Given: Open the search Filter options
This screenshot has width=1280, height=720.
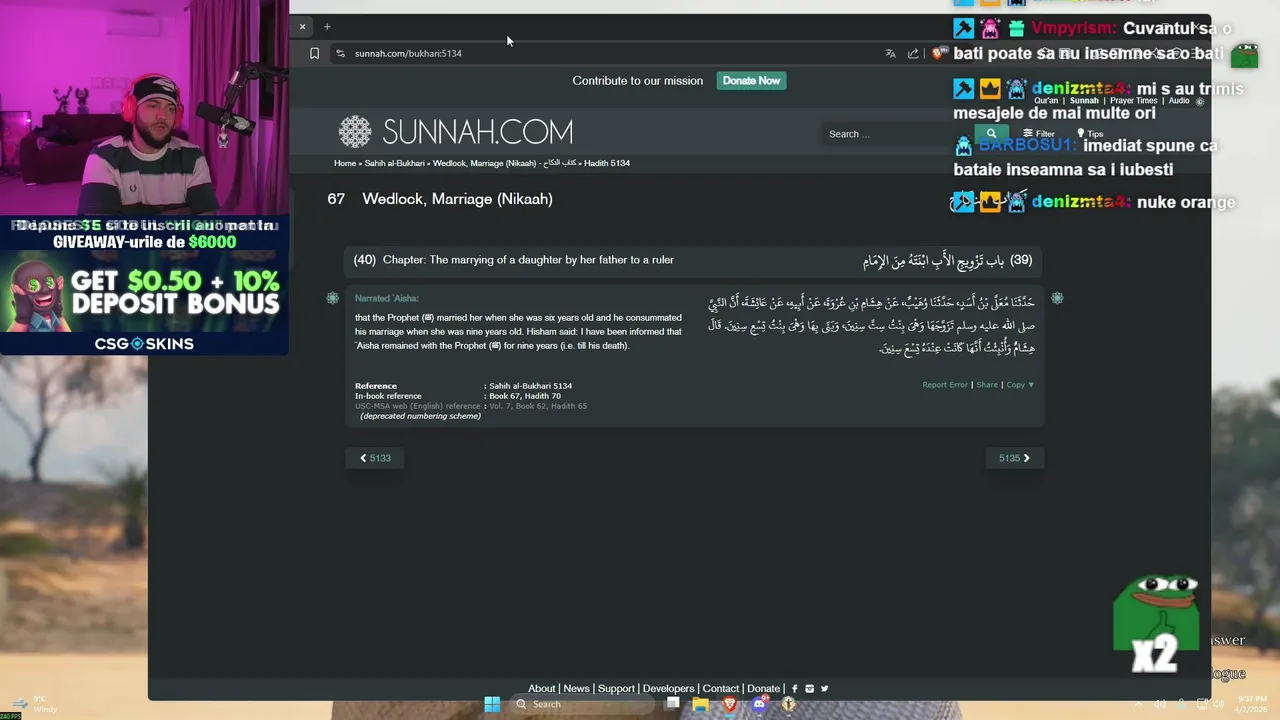Looking at the screenshot, I should (x=1039, y=134).
